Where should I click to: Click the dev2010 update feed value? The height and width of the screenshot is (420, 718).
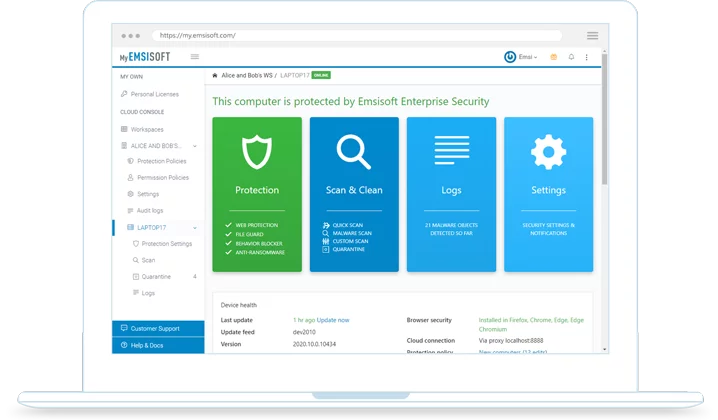click(304, 332)
